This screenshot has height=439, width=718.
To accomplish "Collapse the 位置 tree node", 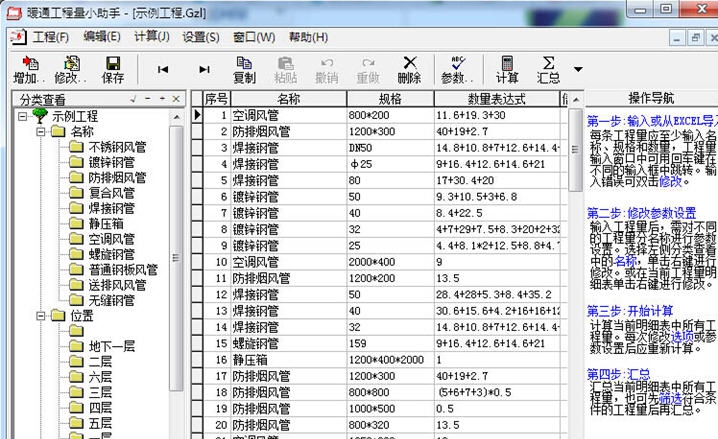I will tap(41, 316).
